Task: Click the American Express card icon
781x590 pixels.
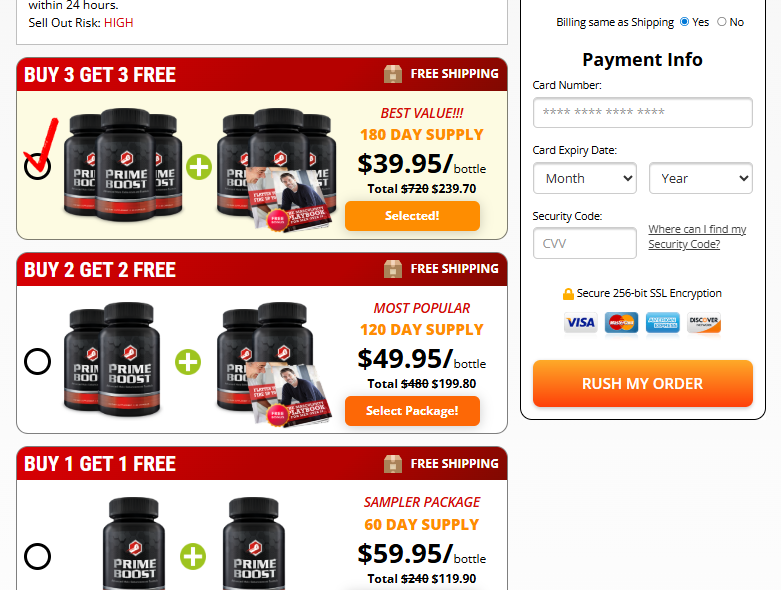Action: click(662, 323)
